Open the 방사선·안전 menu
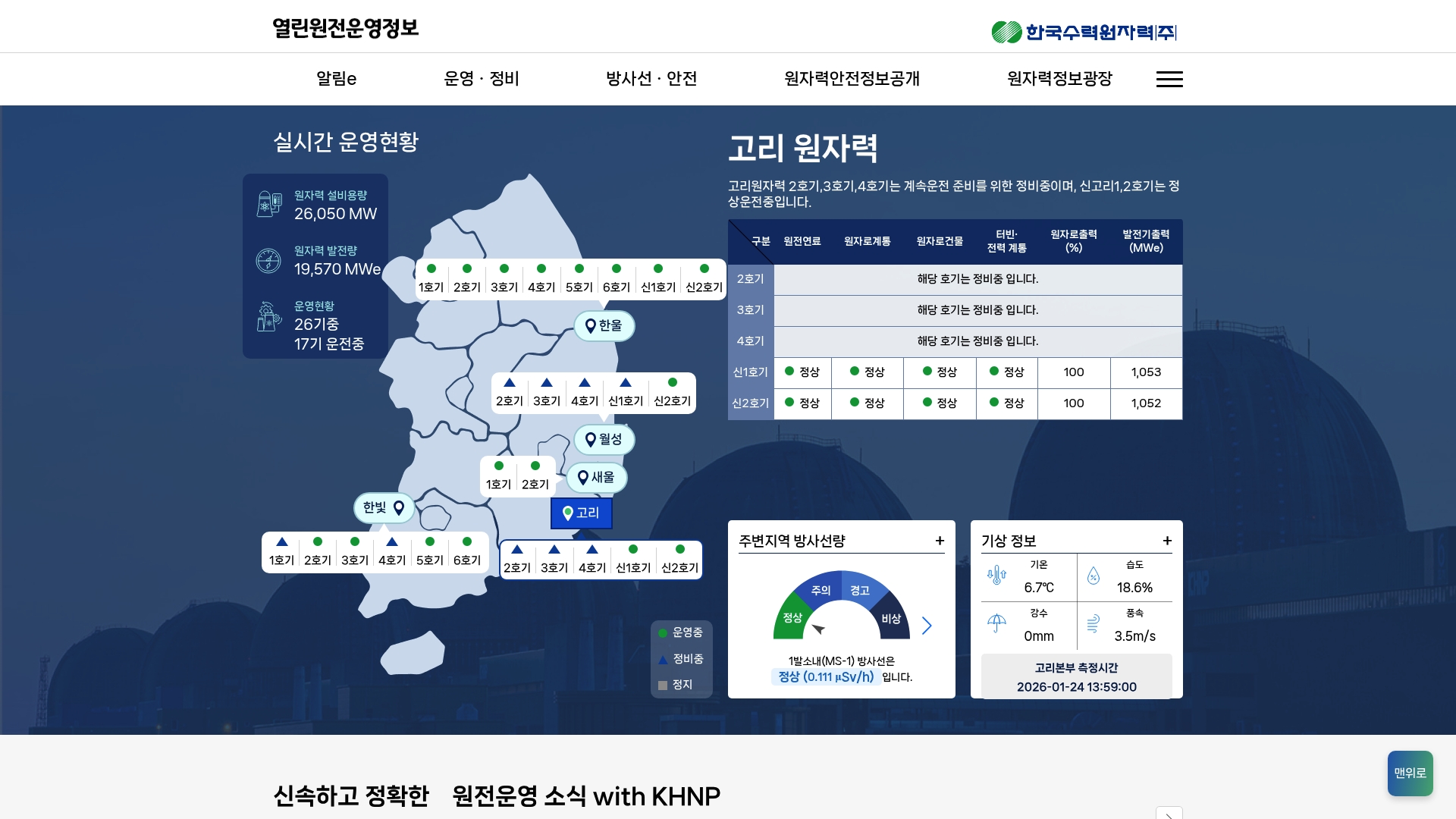This screenshot has width=1456, height=819. pyautogui.click(x=651, y=79)
